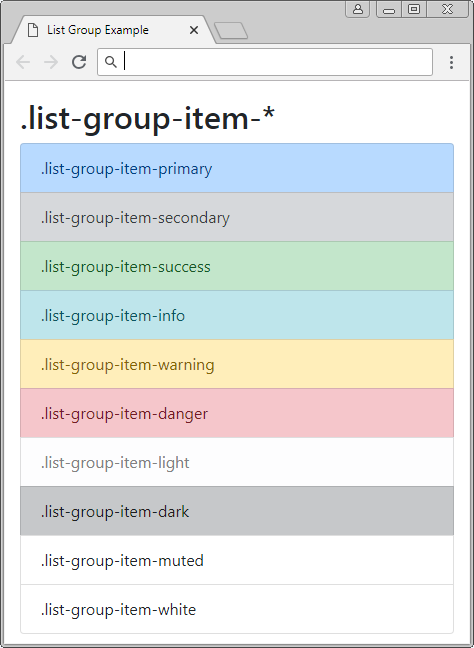Reload the page with refresh icon

(x=79, y=62)
